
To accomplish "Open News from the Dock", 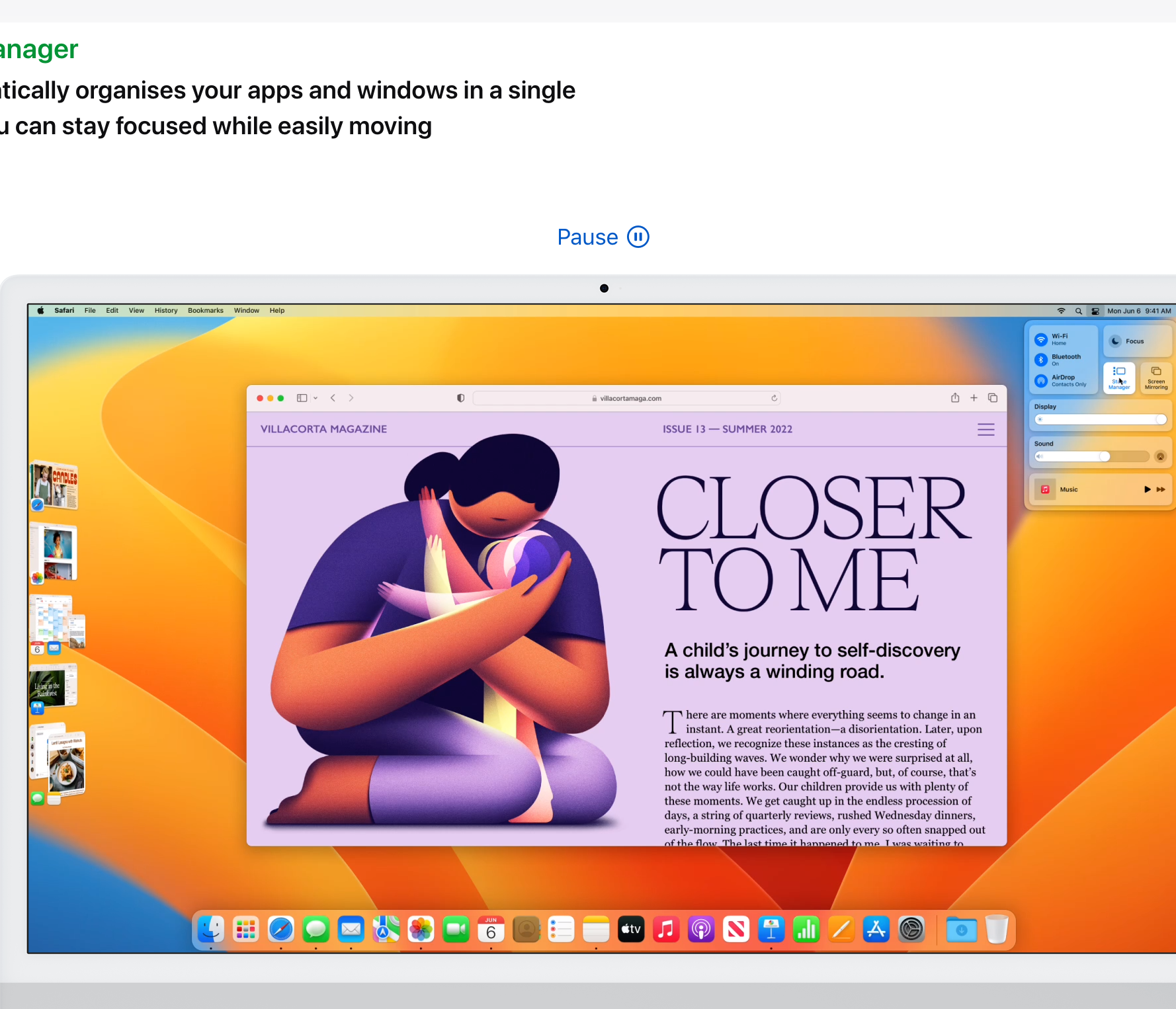I will [736, 930].
